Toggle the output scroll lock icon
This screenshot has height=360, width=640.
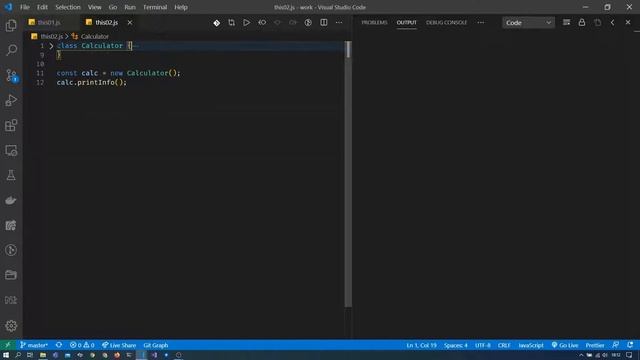[582, 22]
